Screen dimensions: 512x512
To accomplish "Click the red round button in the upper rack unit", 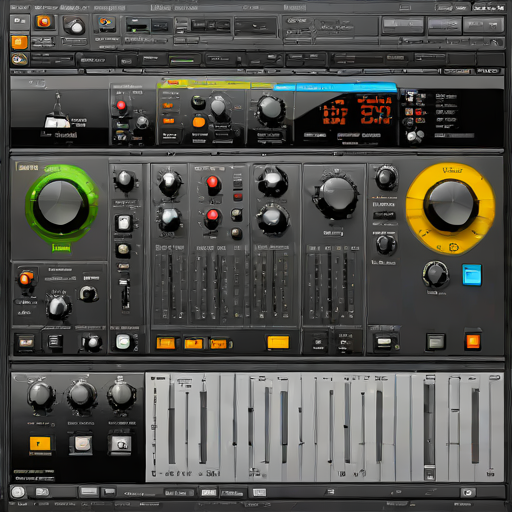I will point(121,106).
